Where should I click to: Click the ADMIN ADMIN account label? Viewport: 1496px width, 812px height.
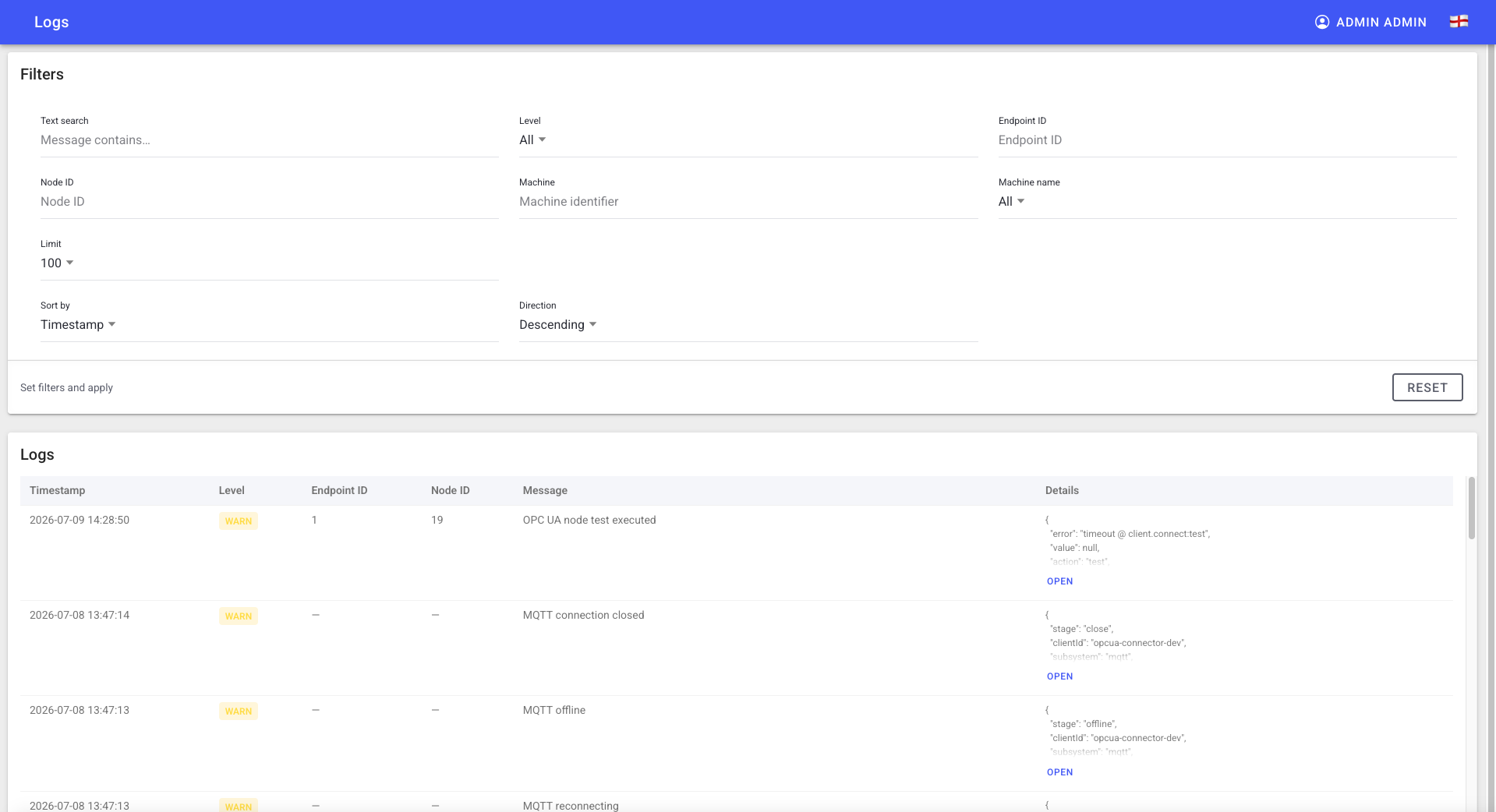click(1381, 23)
